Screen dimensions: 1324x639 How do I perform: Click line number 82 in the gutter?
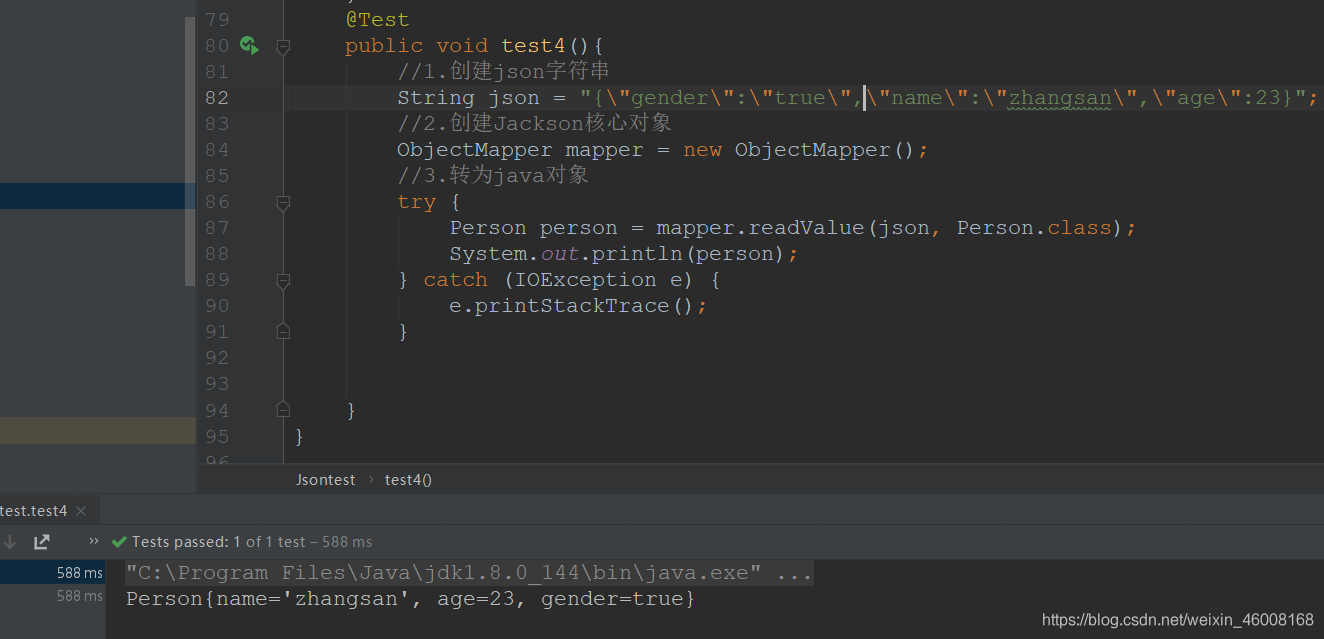pos(216,97)
